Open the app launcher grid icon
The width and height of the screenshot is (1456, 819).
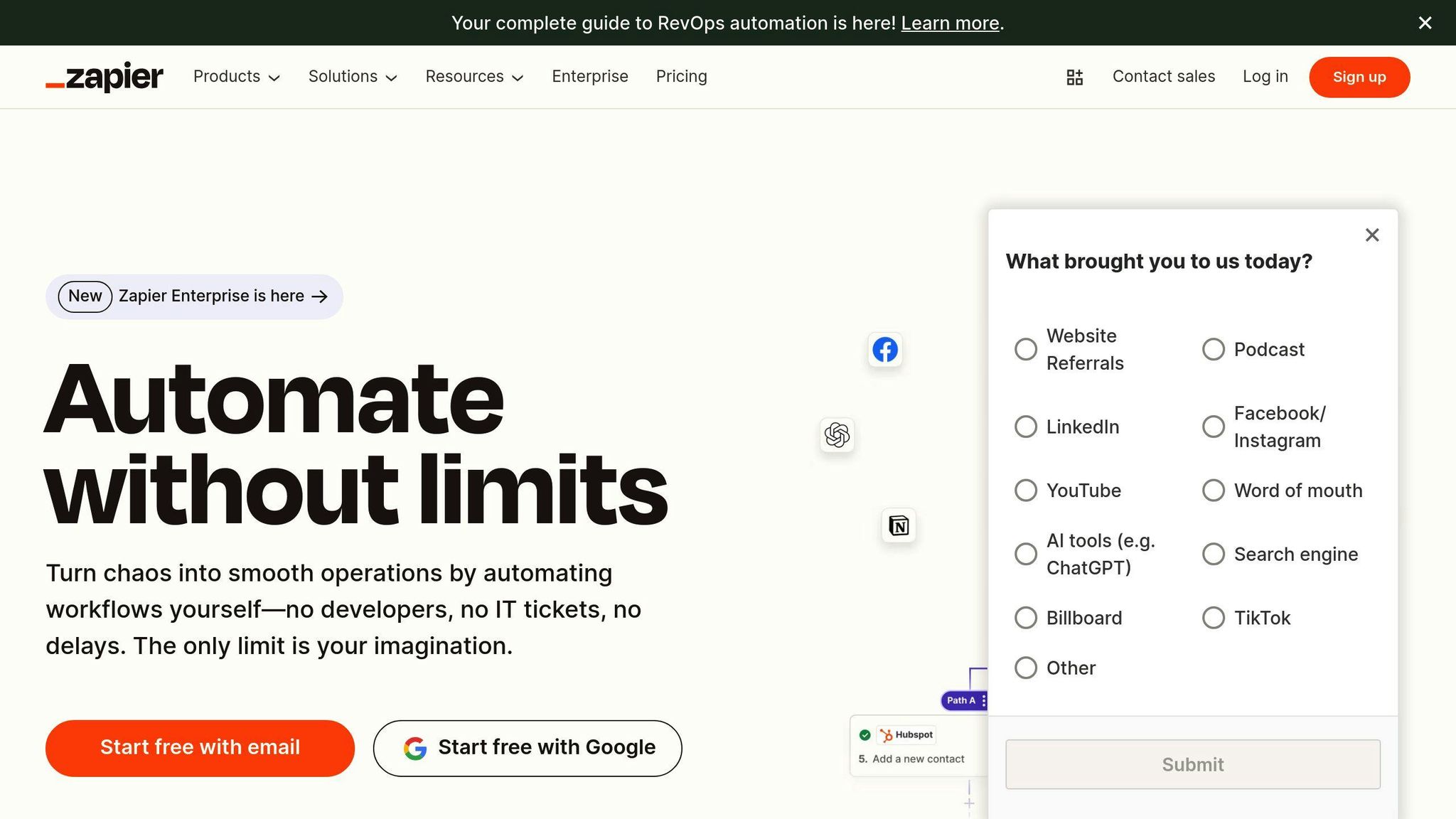tap(1074, 77)
